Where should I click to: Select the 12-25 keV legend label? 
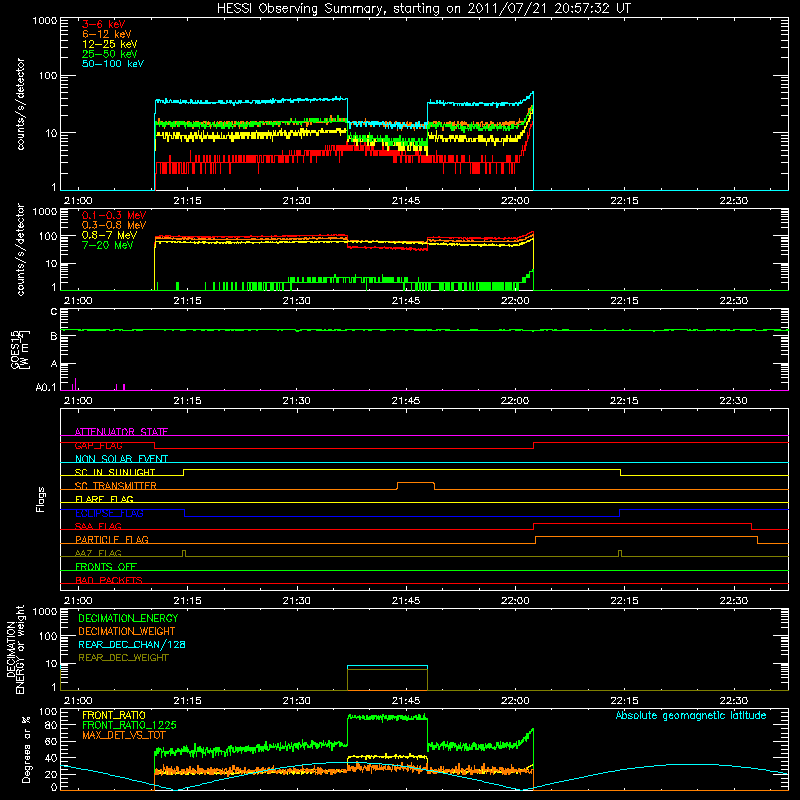coord(110,44)
